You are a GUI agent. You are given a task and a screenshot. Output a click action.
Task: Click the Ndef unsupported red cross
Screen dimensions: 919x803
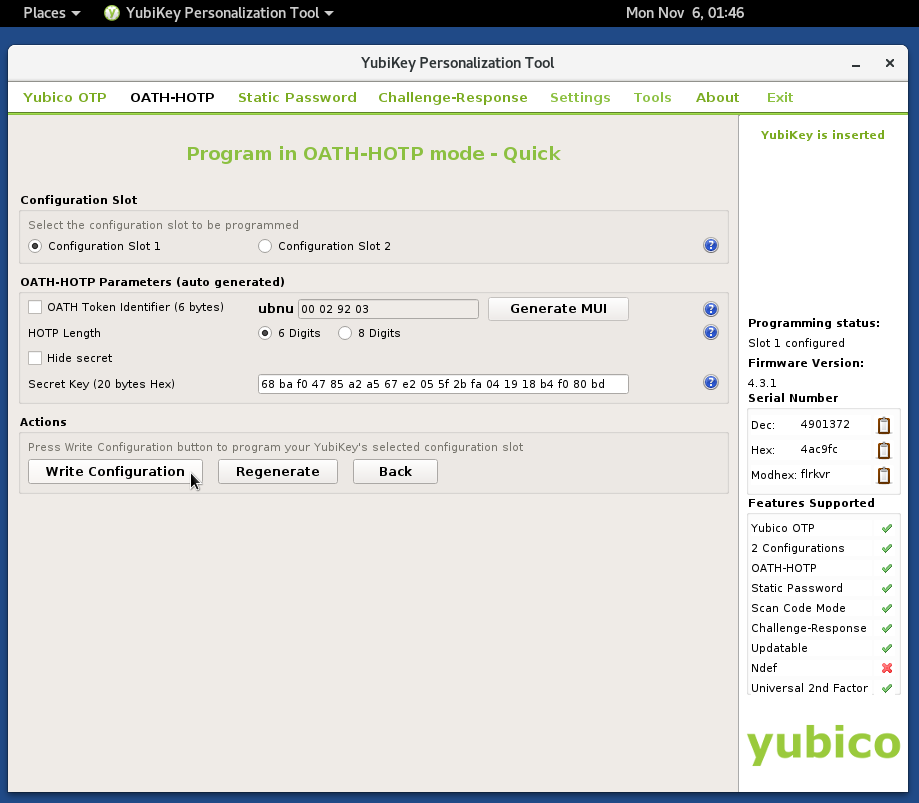click(887, 668)
